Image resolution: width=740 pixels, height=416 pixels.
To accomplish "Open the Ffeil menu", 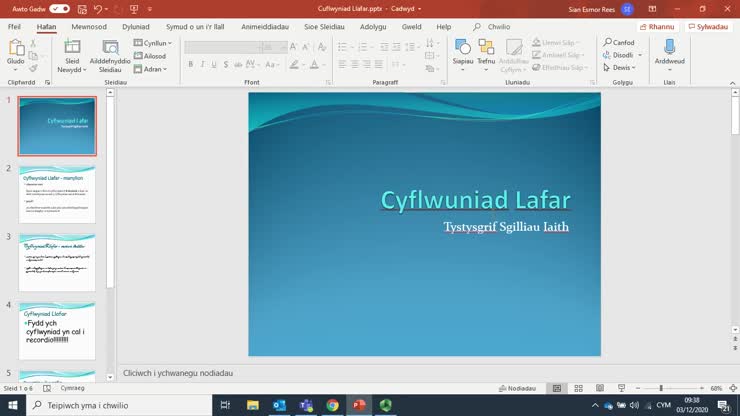I will [x=14, y=27].
